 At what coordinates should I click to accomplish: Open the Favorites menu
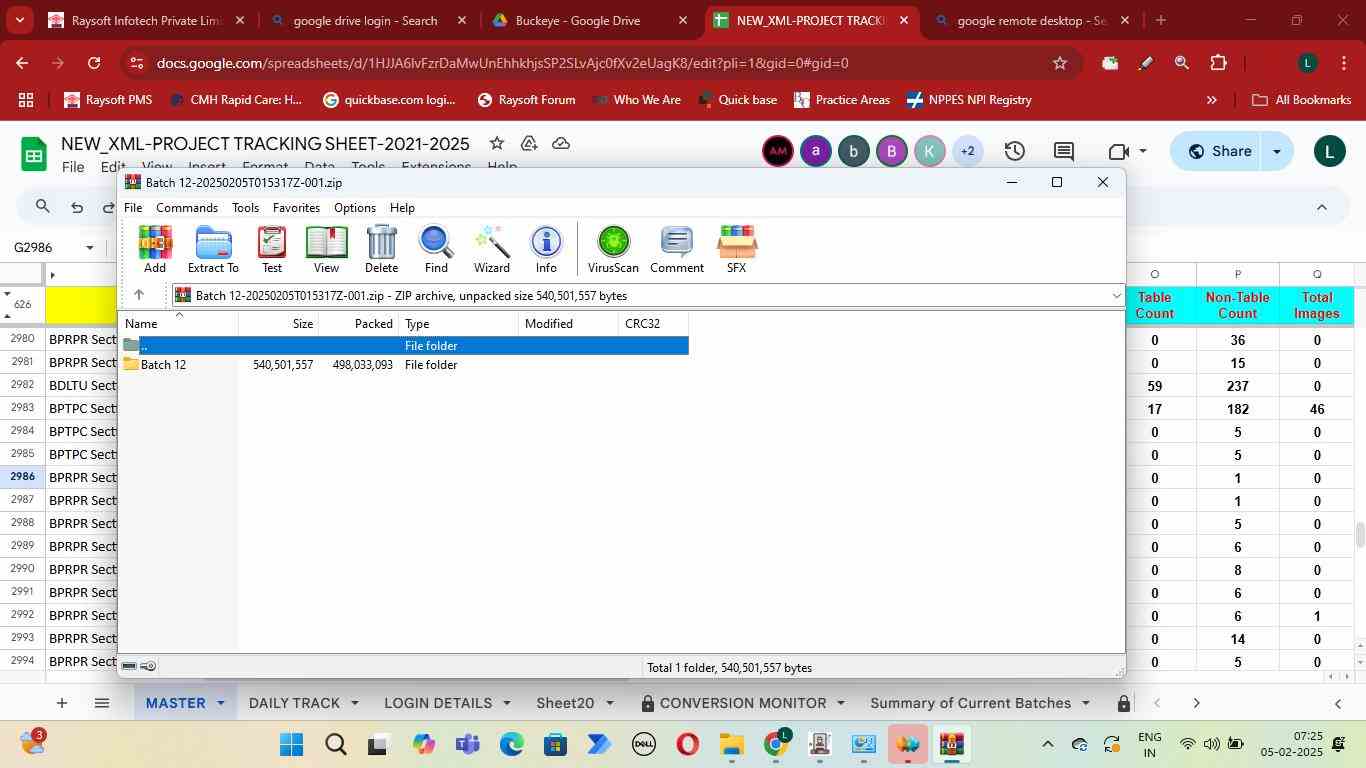pos(296,208)
